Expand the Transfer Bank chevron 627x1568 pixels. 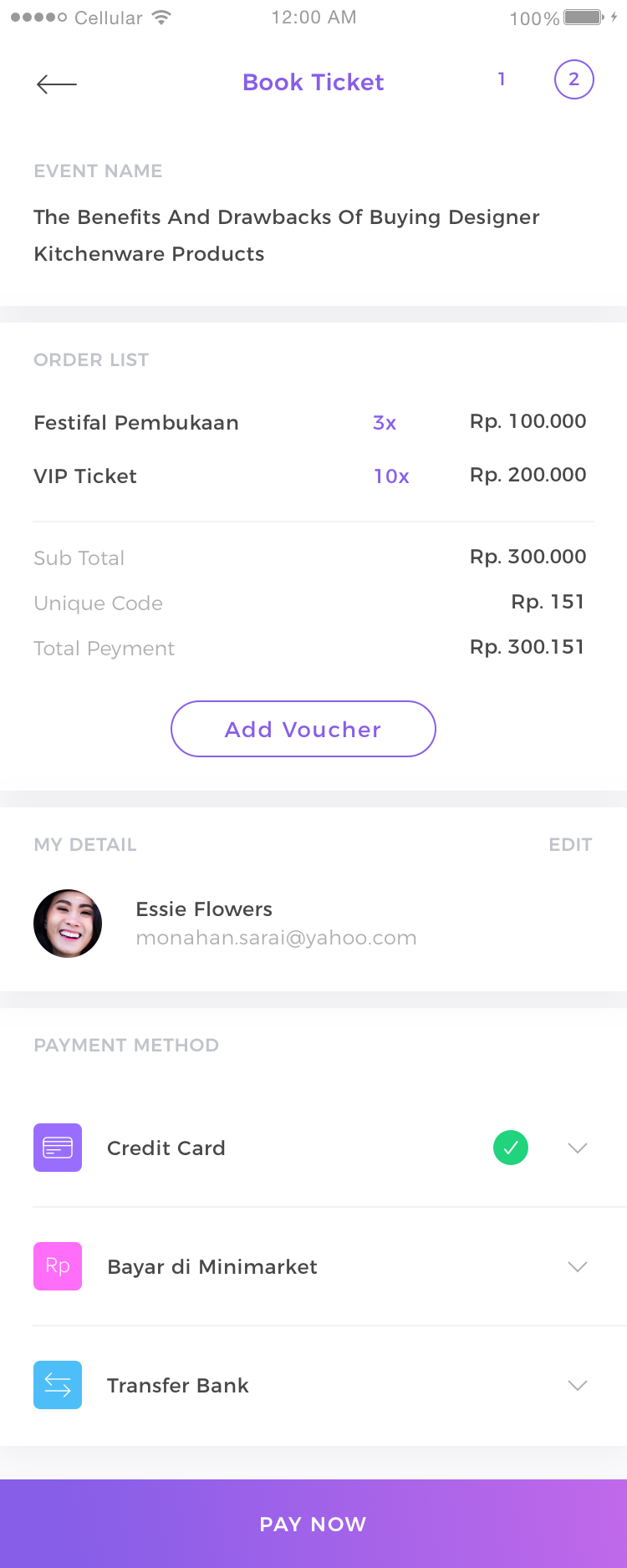578,1385
